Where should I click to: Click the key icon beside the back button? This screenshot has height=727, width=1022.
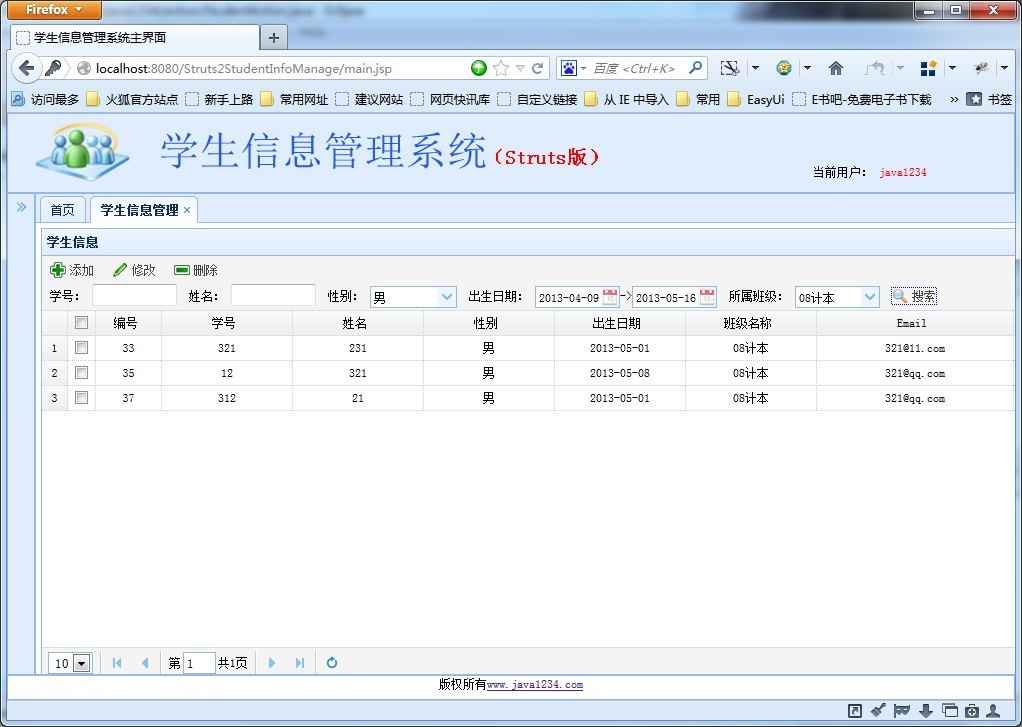pos(53,68)
